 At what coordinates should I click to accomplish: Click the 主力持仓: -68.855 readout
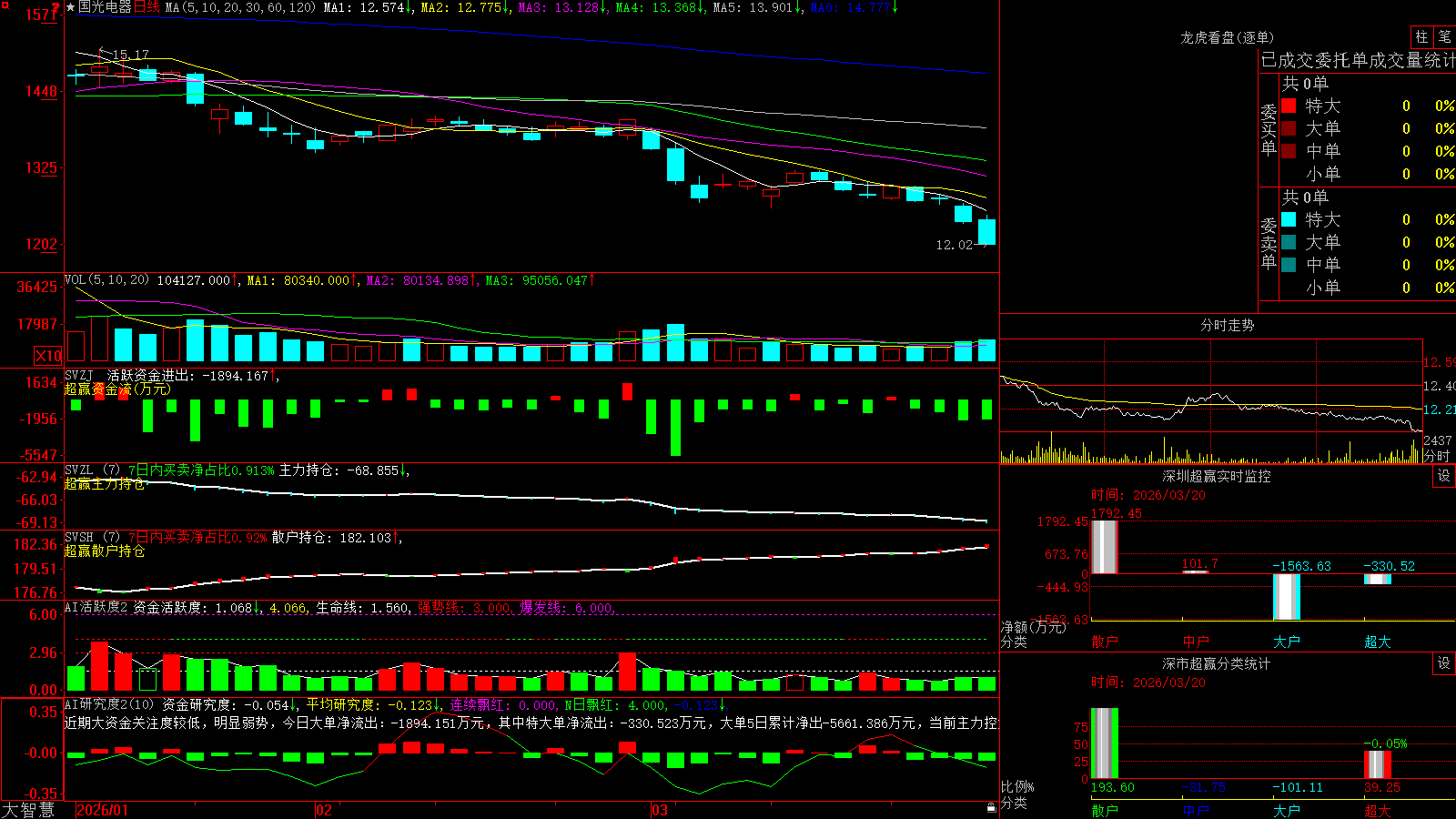pos(344,470)
